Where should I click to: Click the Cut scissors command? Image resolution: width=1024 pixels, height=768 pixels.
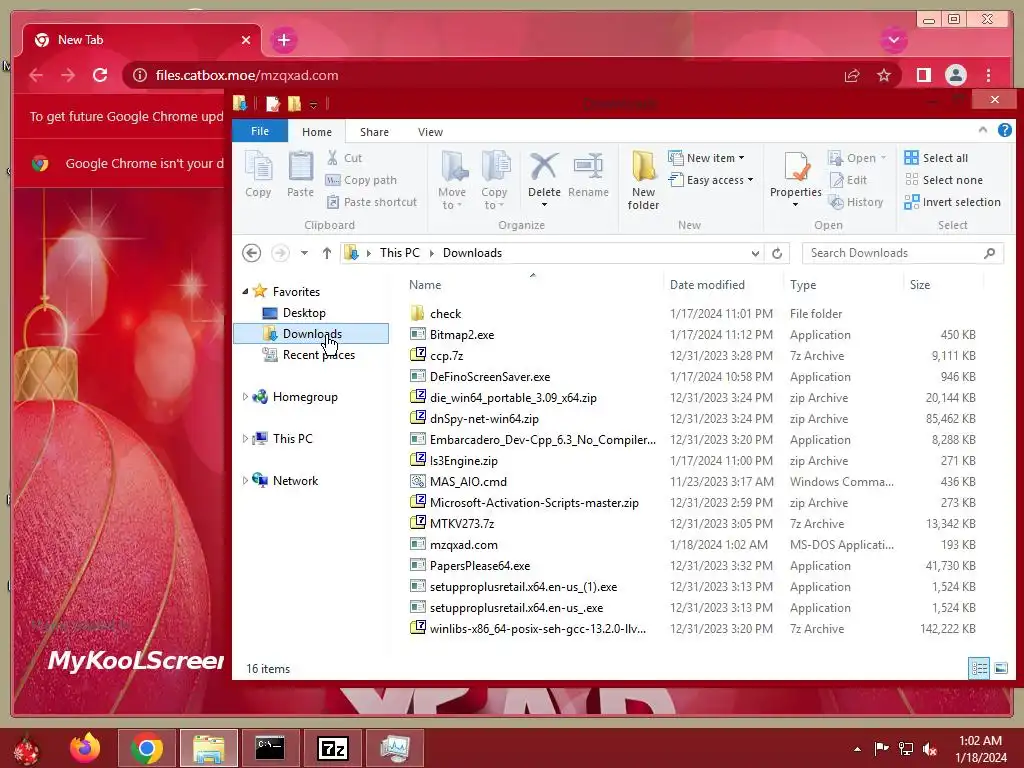pyautogui.click(x=344, y=158)
